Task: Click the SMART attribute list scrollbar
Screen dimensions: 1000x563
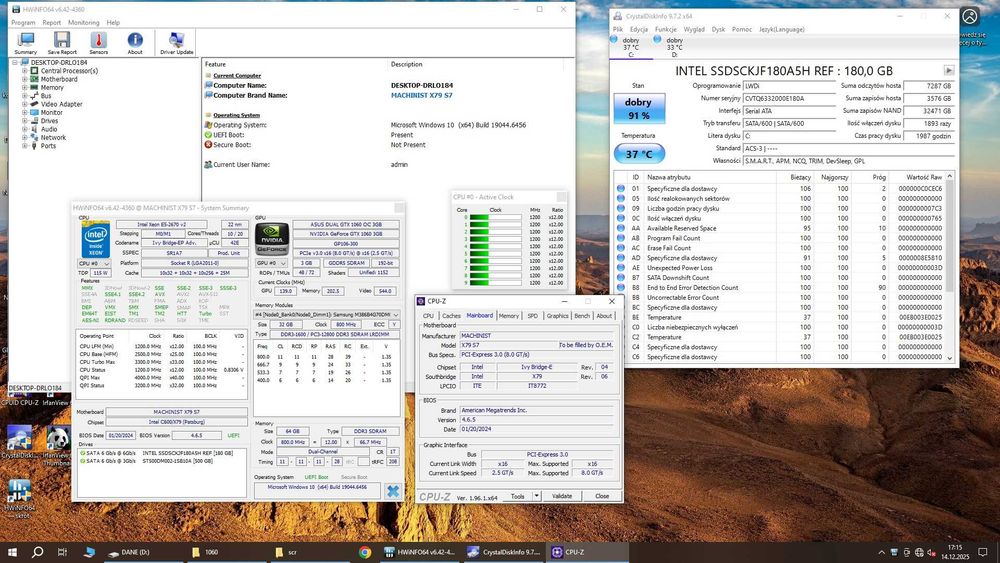Action: point(950,267)
